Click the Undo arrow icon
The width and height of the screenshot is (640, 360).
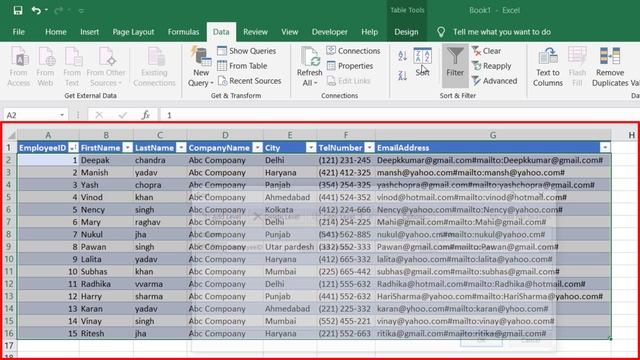pyautogui.click(x=36, y=10)
